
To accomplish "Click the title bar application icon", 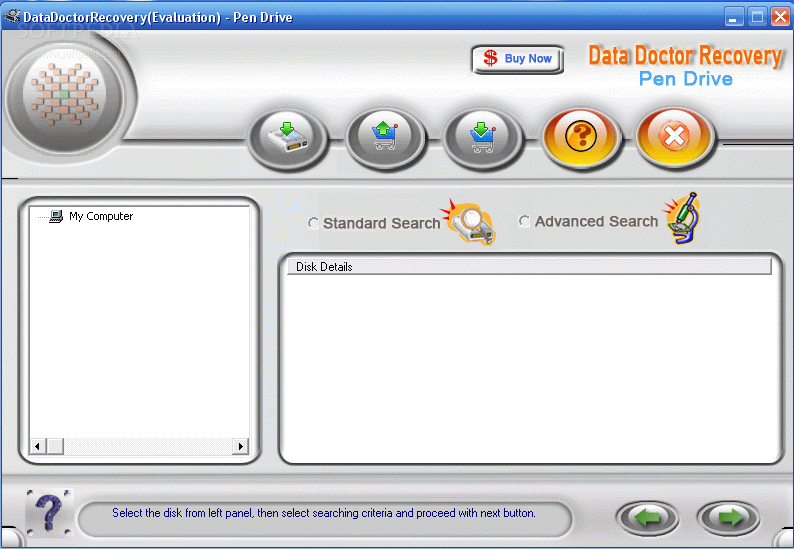I will (x=12, y=17).
